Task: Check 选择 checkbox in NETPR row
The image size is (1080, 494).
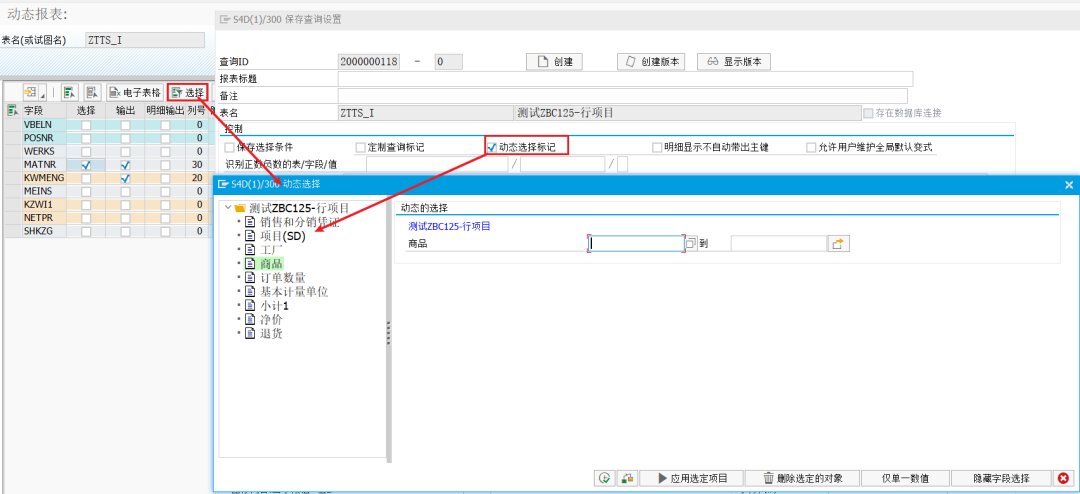Action: coord(86,218)
